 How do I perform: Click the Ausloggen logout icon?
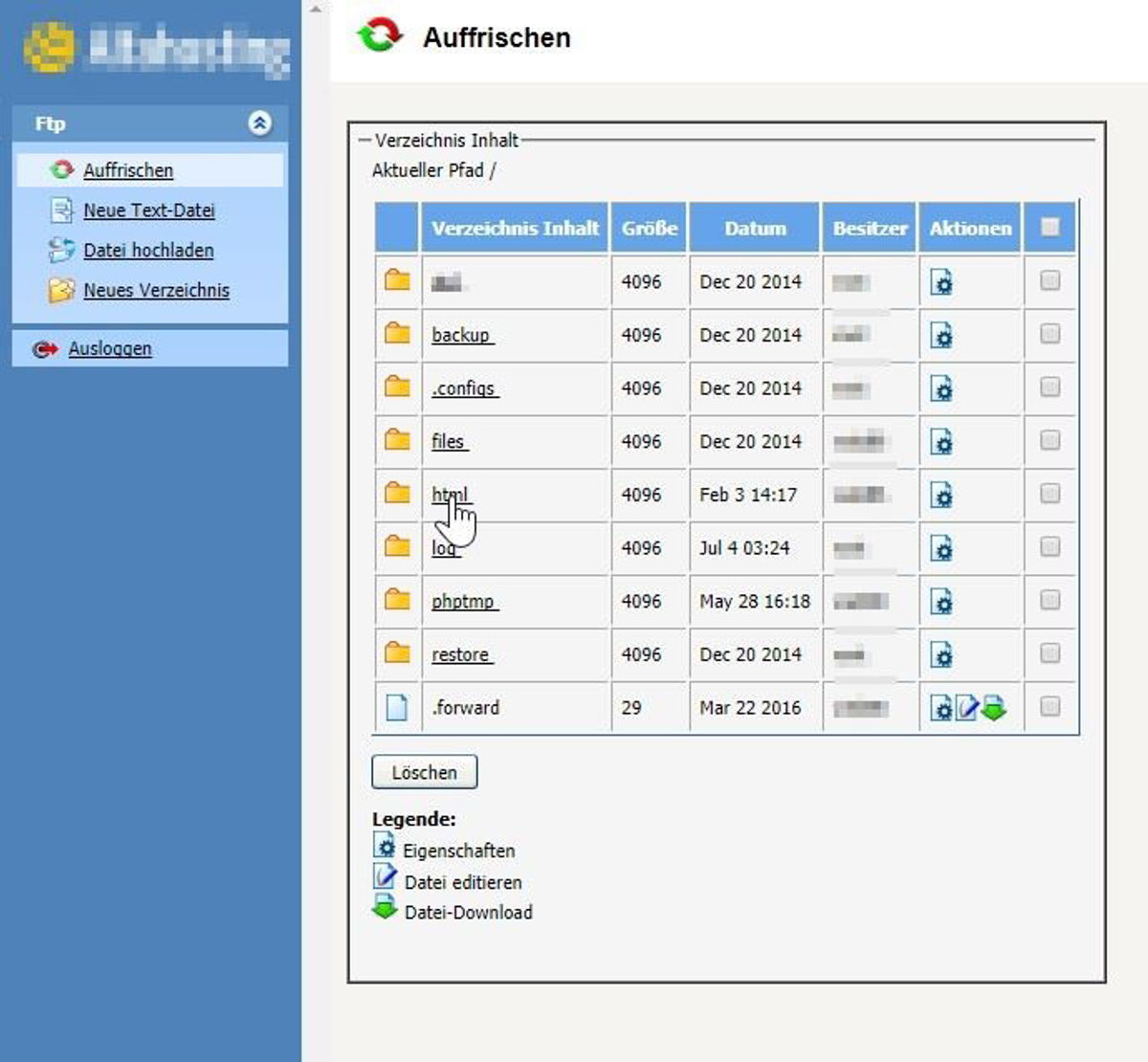point(45,349)
